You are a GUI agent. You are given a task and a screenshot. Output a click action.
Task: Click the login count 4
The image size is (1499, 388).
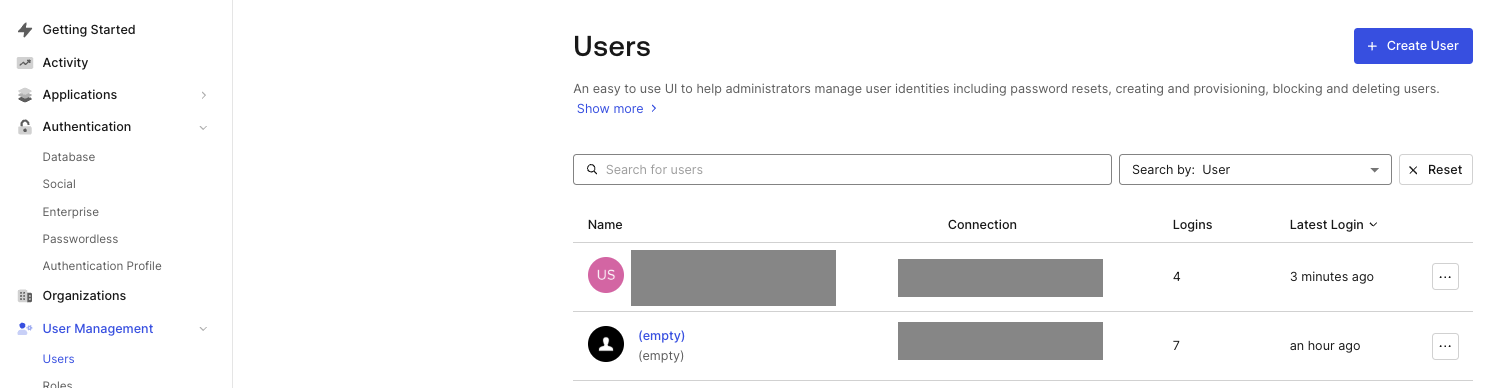[1177, 277]
